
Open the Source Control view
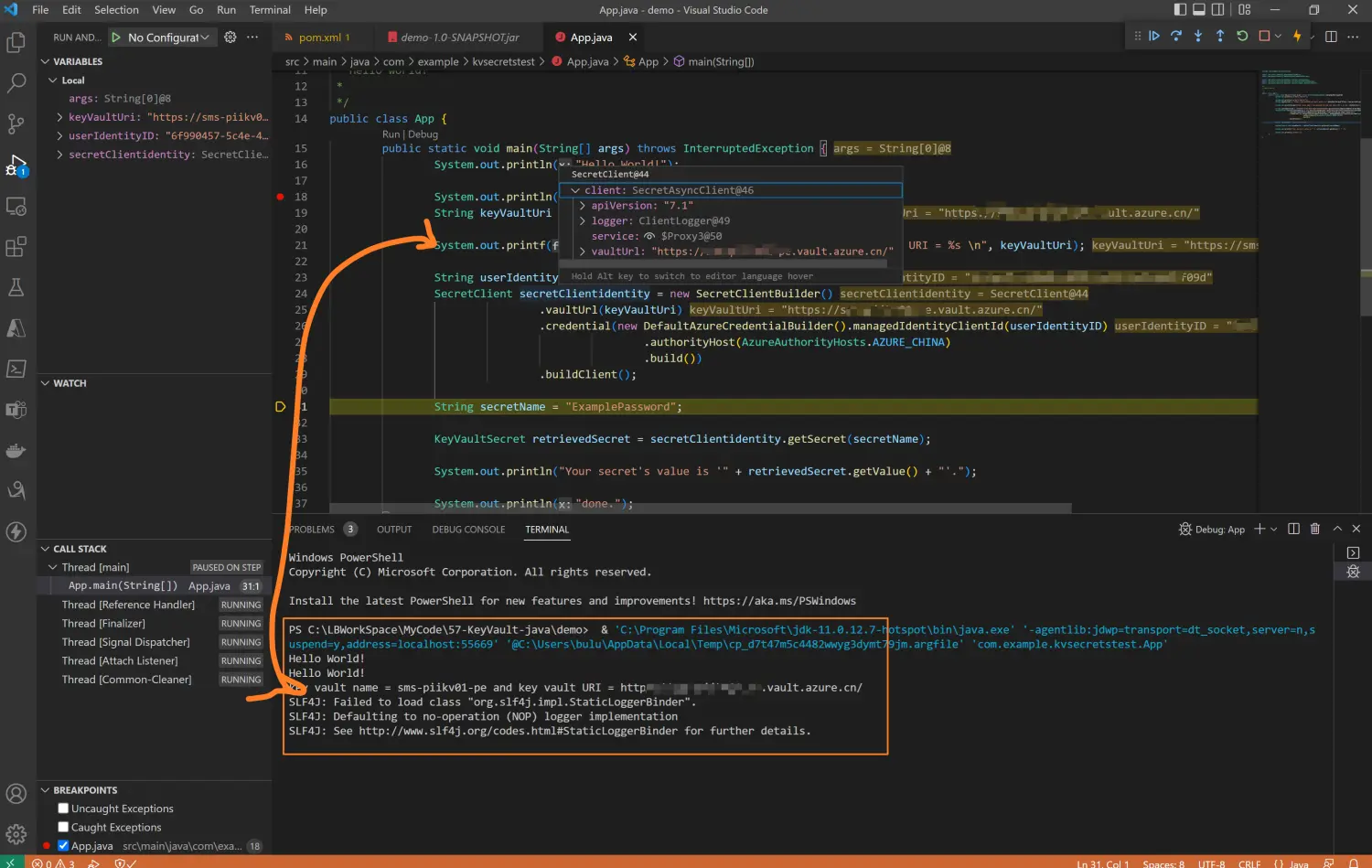tap(16, 124)
